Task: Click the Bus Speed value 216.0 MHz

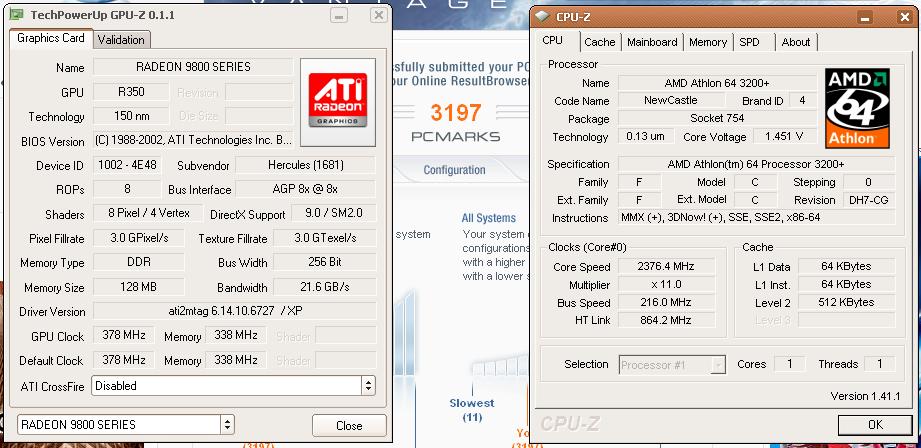Action: pos(667,302)
